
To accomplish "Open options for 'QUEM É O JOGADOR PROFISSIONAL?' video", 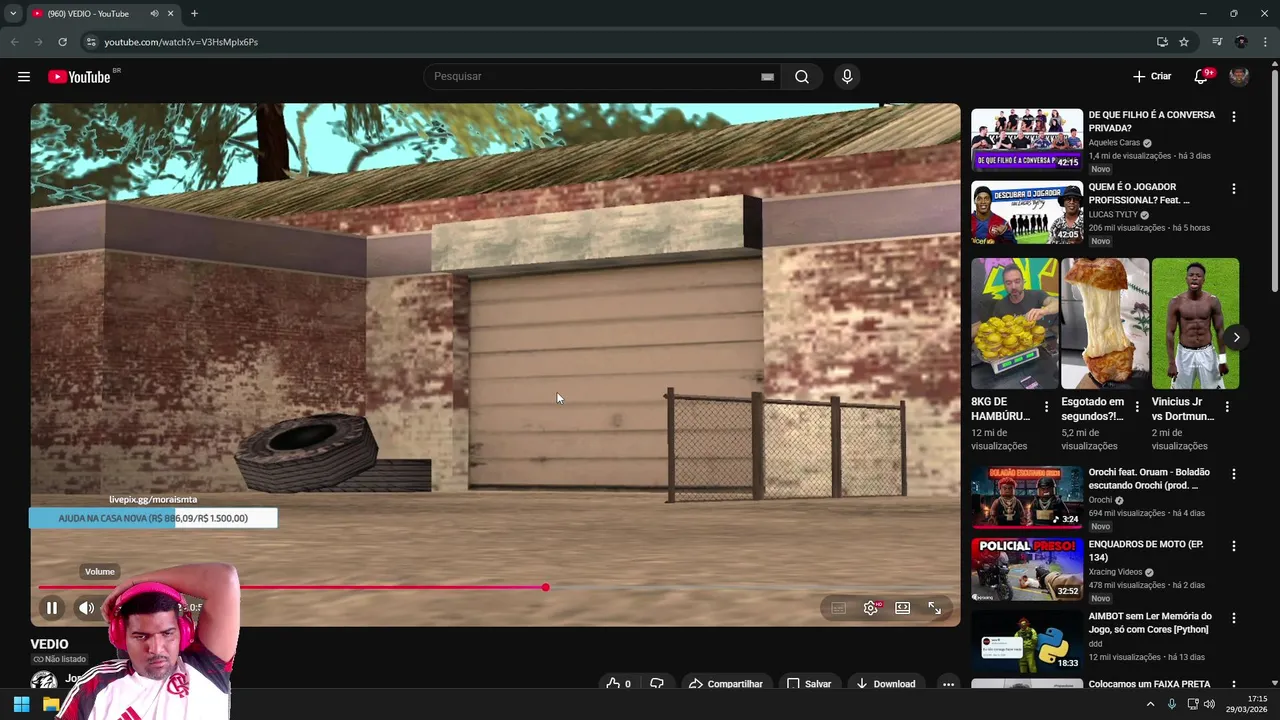I will coord(1233,189).
